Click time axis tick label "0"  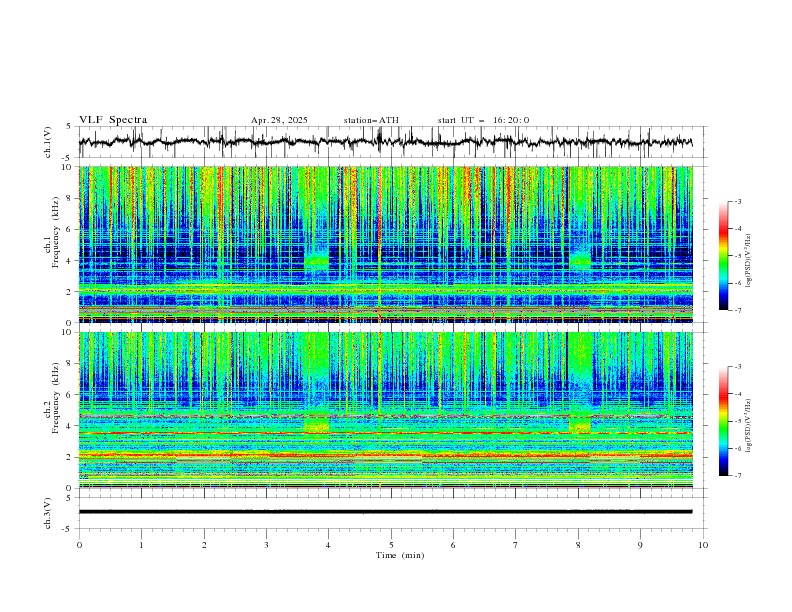[79, 545]
